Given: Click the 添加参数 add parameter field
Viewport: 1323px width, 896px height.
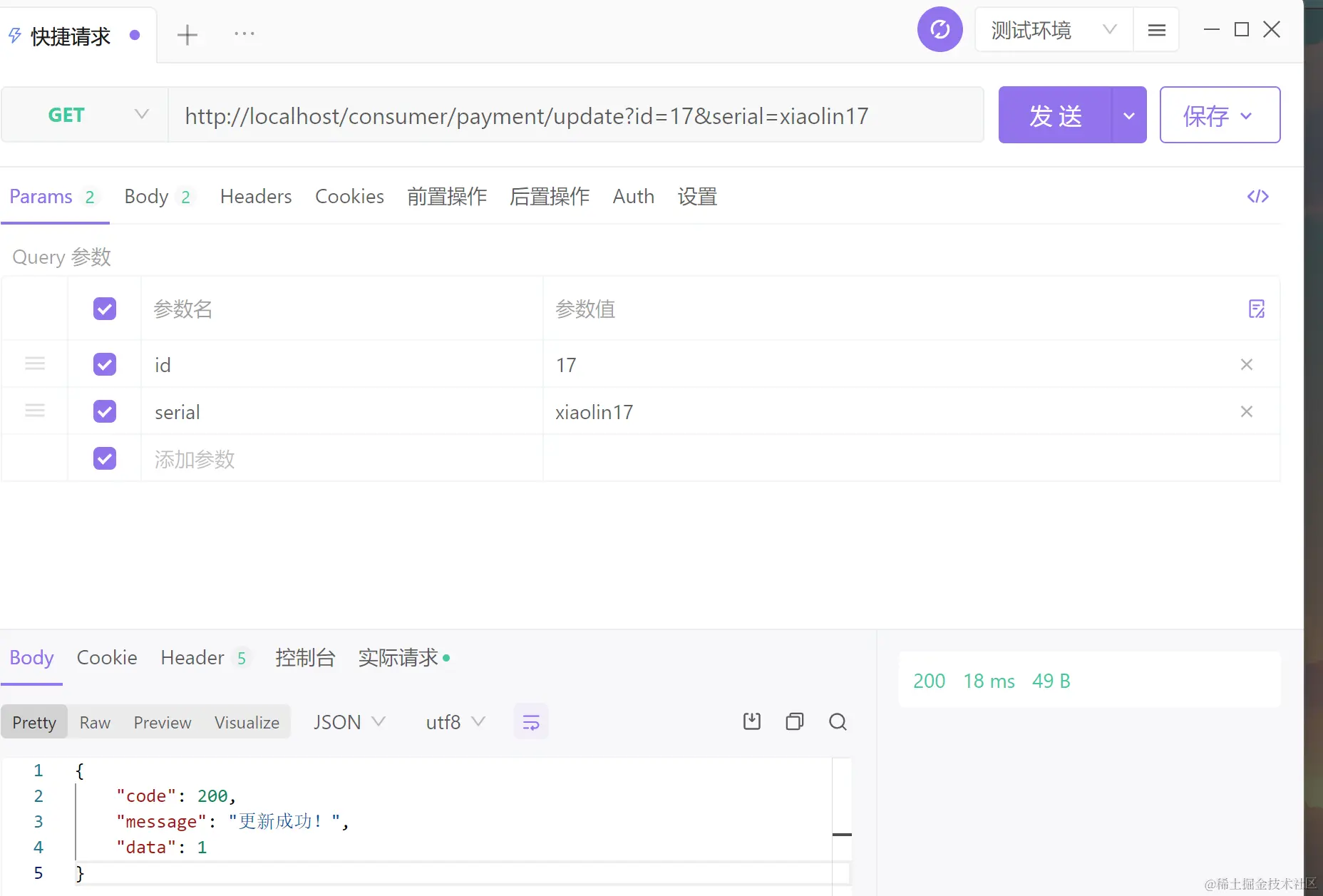Looking at the screenshot, I should pyautogui.click(x=342, y=458).
